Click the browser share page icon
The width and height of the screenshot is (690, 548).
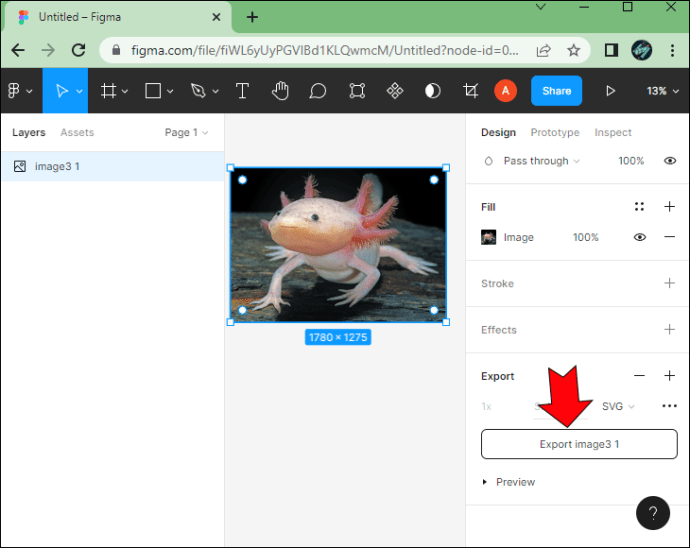[x=543, y=50]
